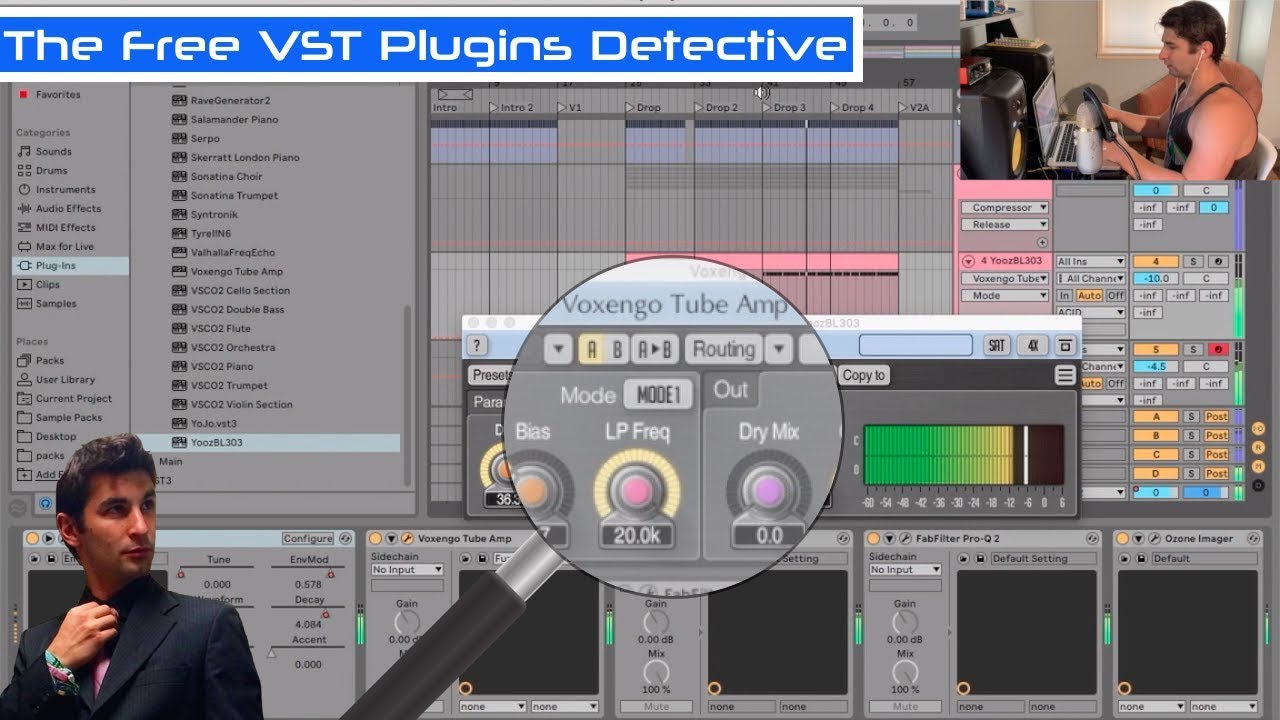Screen dimensions: 1280x720
Task: Click the add plus icon below Release
Action: 1042,242
